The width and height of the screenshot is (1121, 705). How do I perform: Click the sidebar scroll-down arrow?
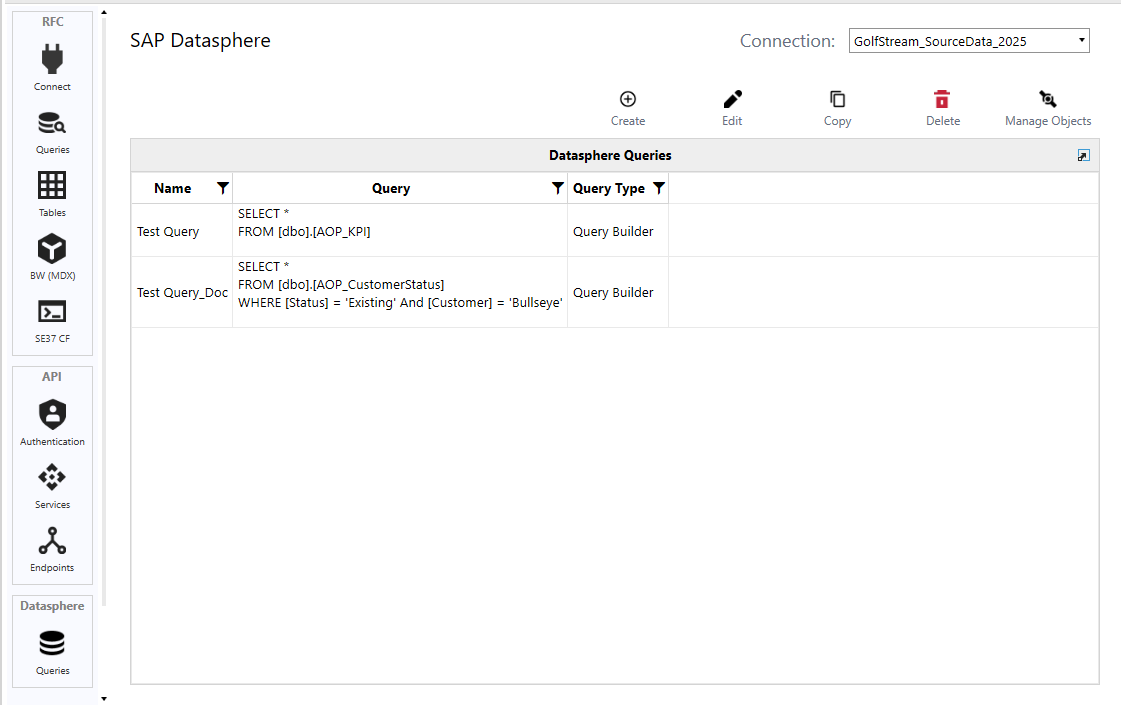tap(103, 698)
